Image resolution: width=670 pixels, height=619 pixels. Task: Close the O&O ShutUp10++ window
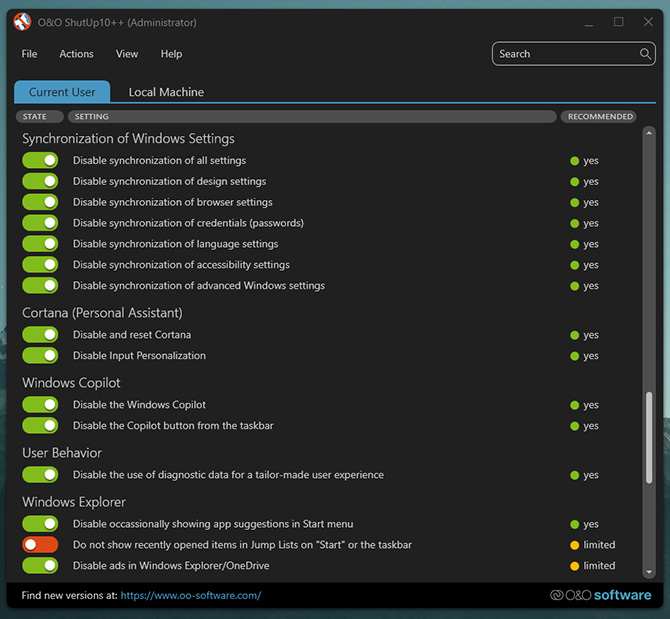(x=648, y=22)
